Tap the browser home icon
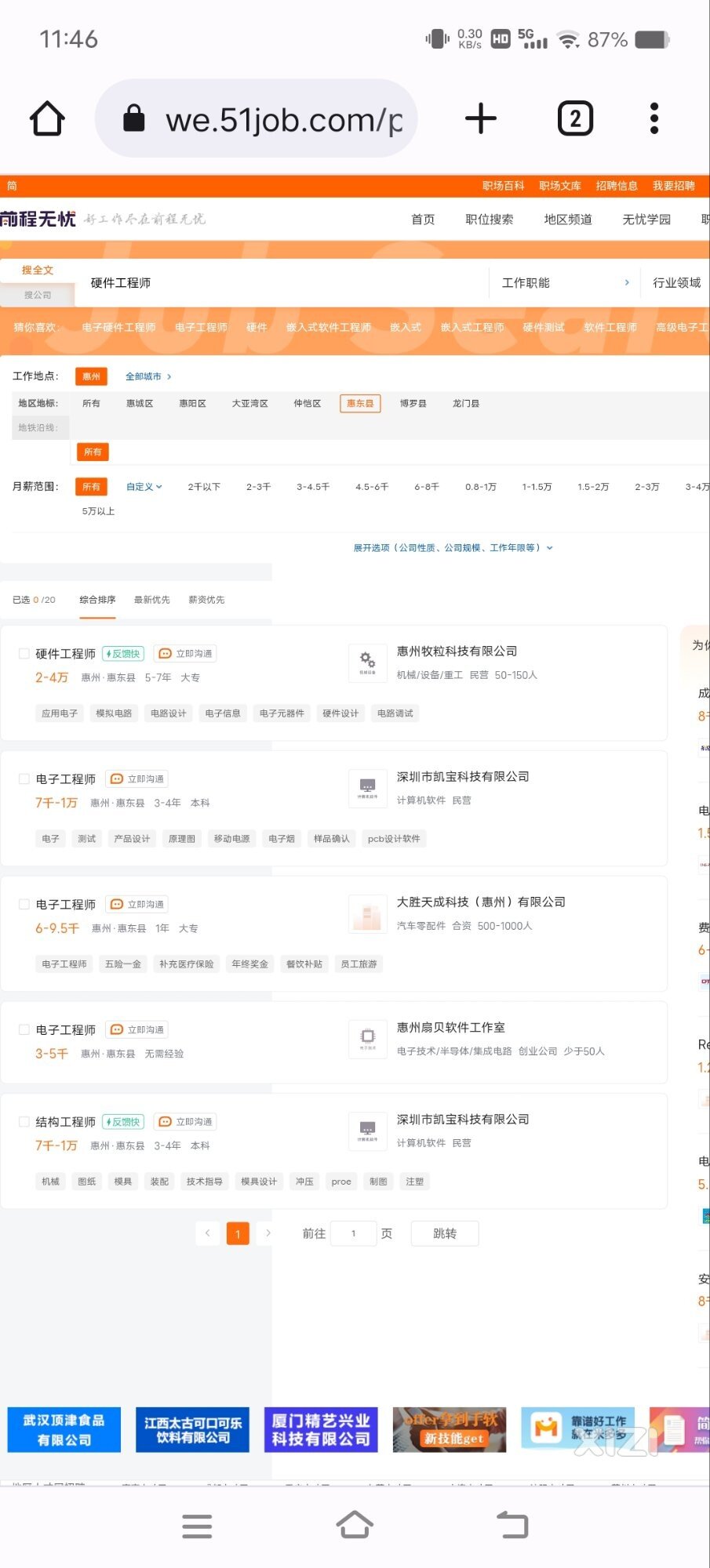 coord(47,119)
